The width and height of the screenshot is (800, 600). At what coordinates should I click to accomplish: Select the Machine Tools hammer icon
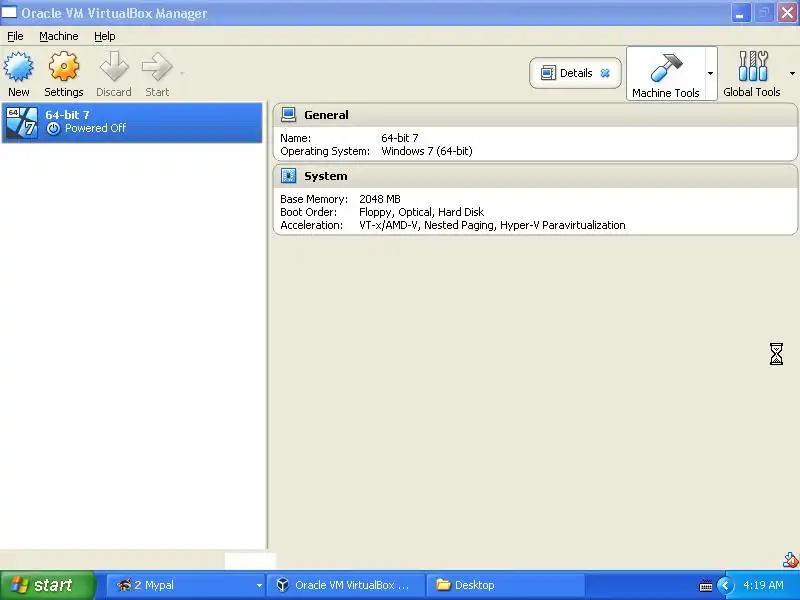(666, 67)
